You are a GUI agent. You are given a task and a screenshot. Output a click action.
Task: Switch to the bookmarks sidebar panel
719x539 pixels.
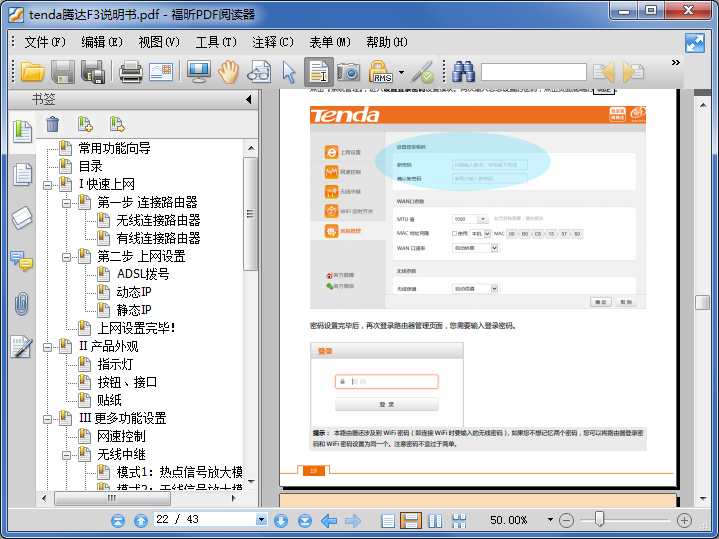22,132
